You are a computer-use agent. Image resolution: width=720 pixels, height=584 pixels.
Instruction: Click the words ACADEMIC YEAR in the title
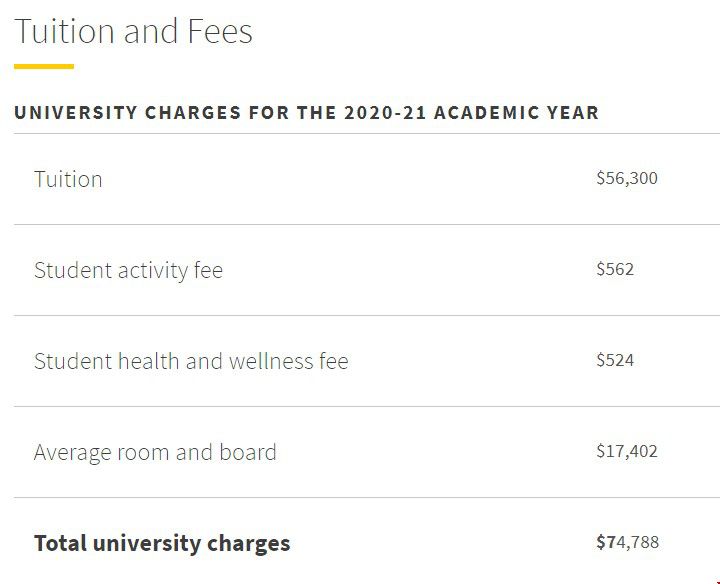tap(517, 112)
